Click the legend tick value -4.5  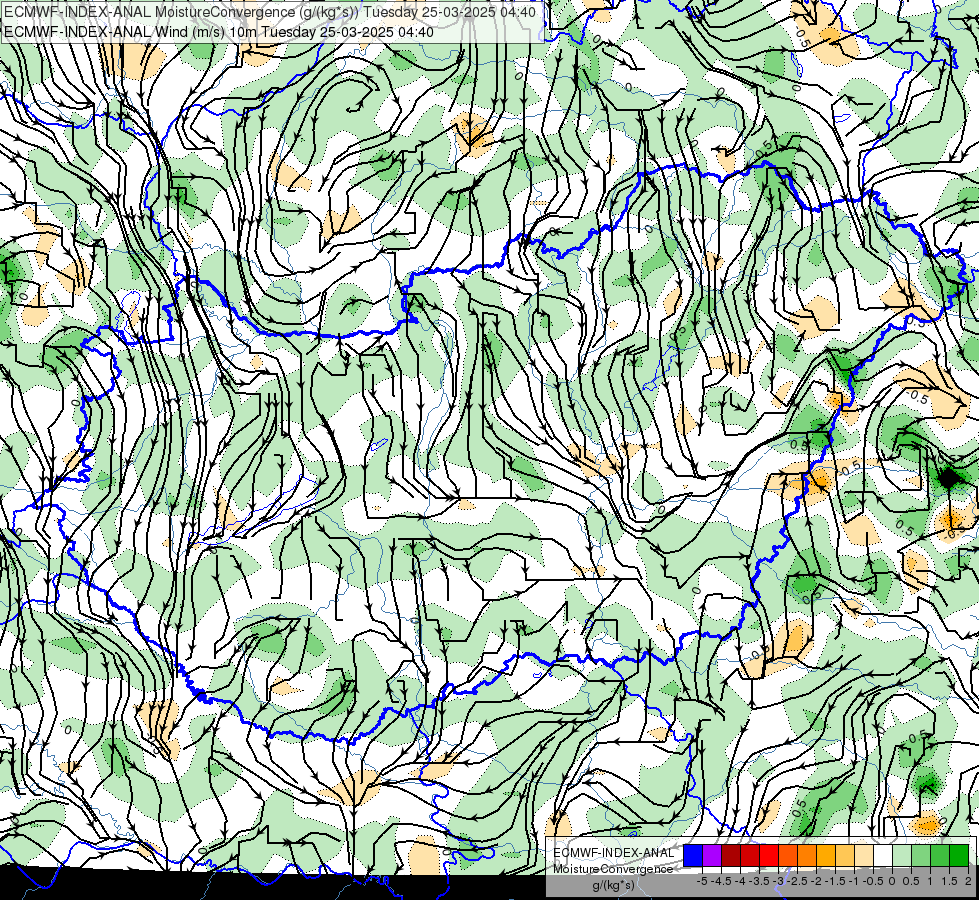[x=721, y=881]
